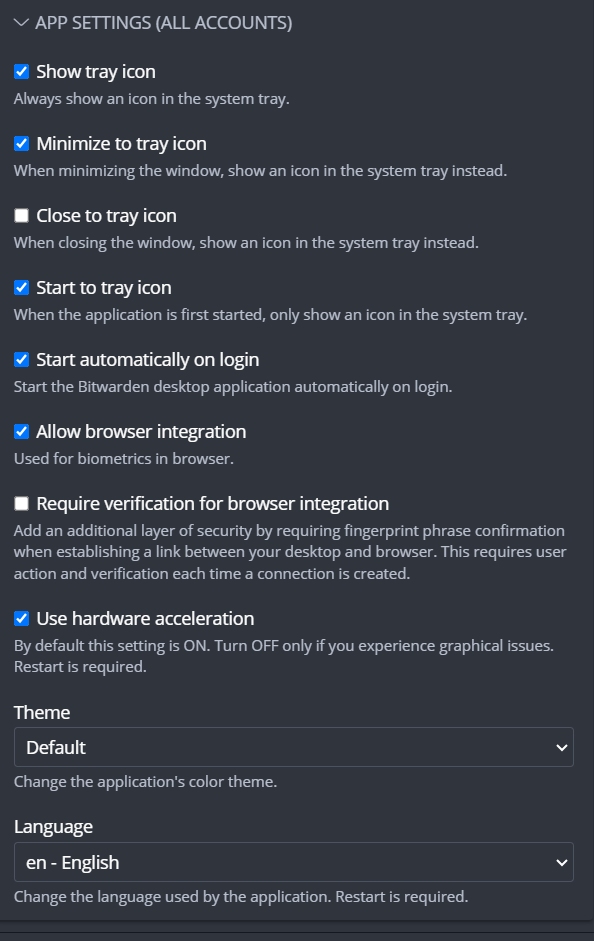Click the Theme dropdown chevron arrow

[562, 746]
